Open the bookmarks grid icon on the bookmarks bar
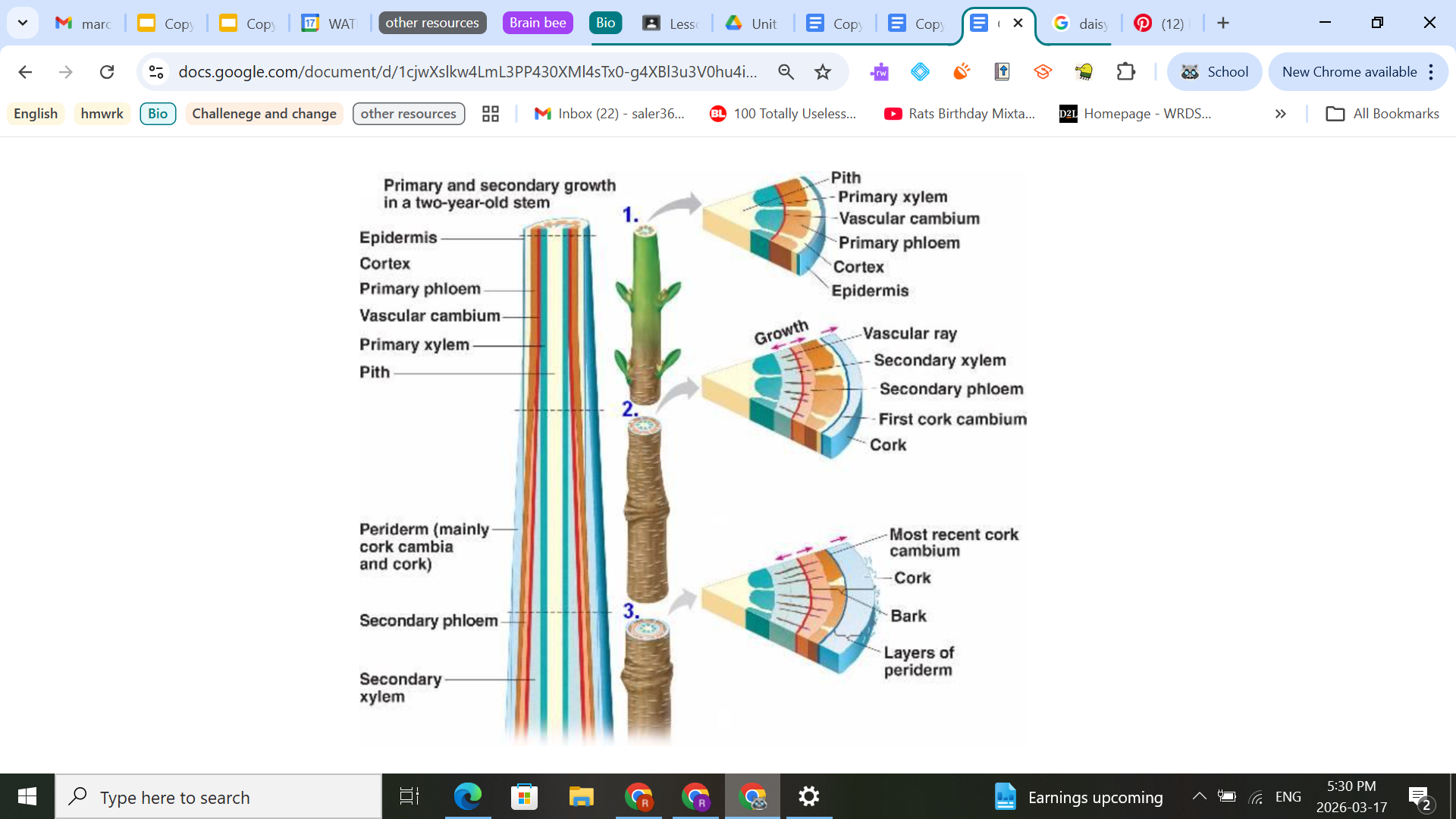 [490, 113]
